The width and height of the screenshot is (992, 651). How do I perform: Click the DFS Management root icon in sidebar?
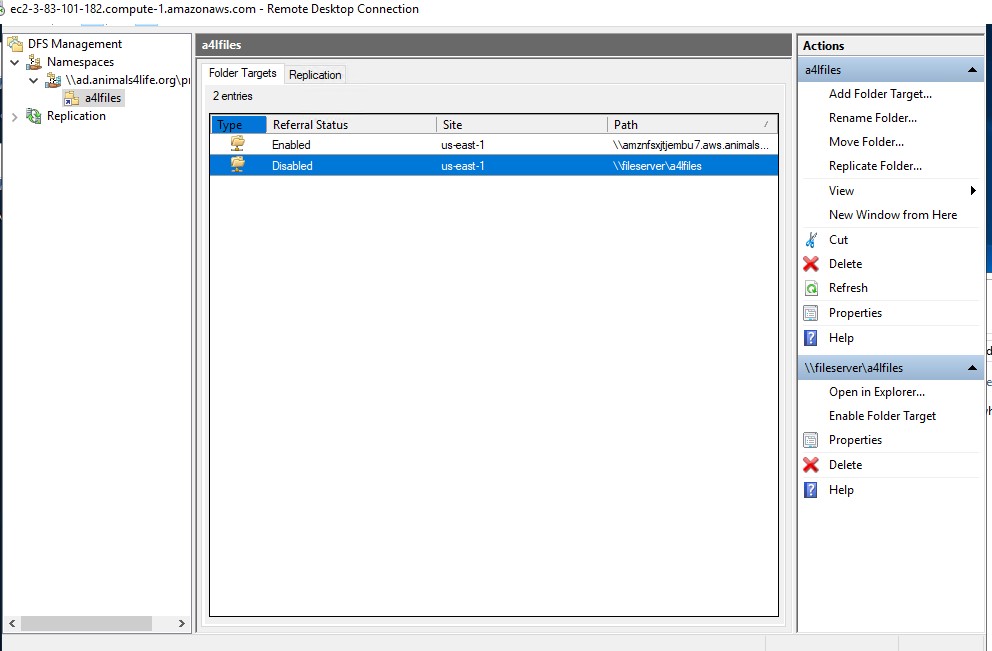pyautogui.click(x=15, y=43)
